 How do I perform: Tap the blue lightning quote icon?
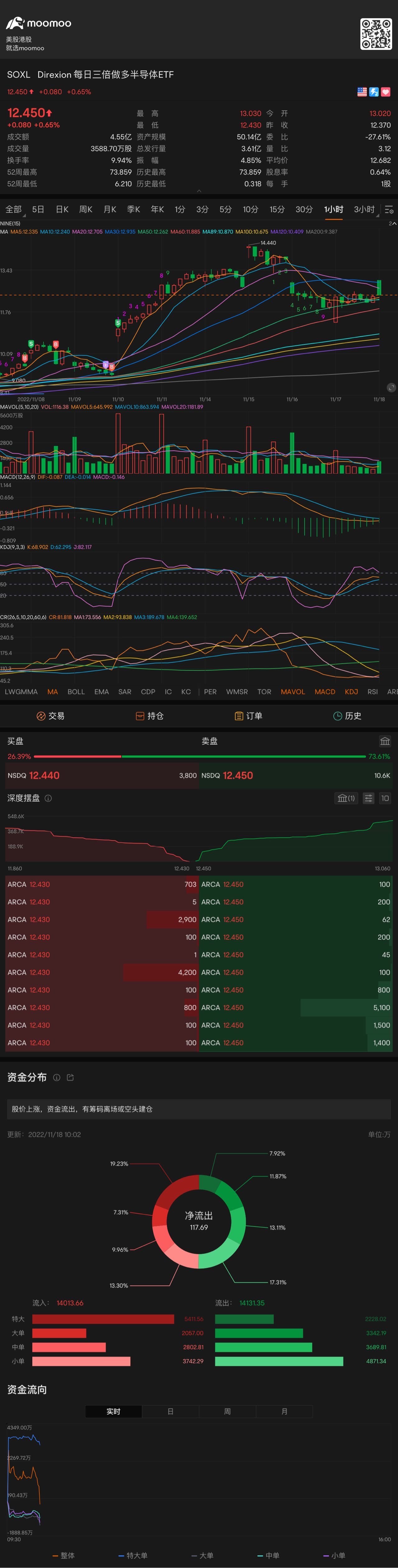click(x=374, y=92)
